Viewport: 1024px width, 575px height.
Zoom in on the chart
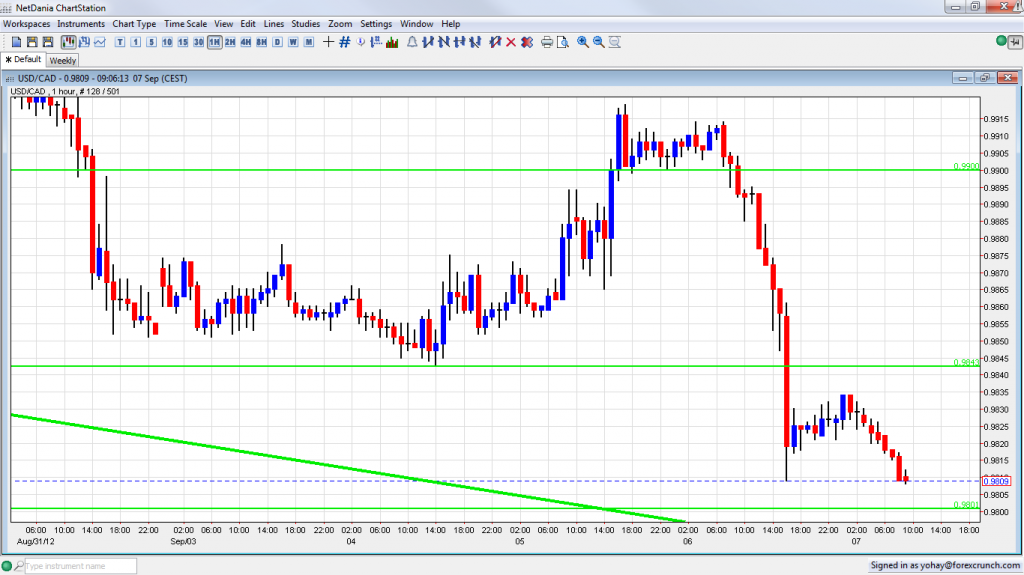pyautogui.click(x=583, y=42)
